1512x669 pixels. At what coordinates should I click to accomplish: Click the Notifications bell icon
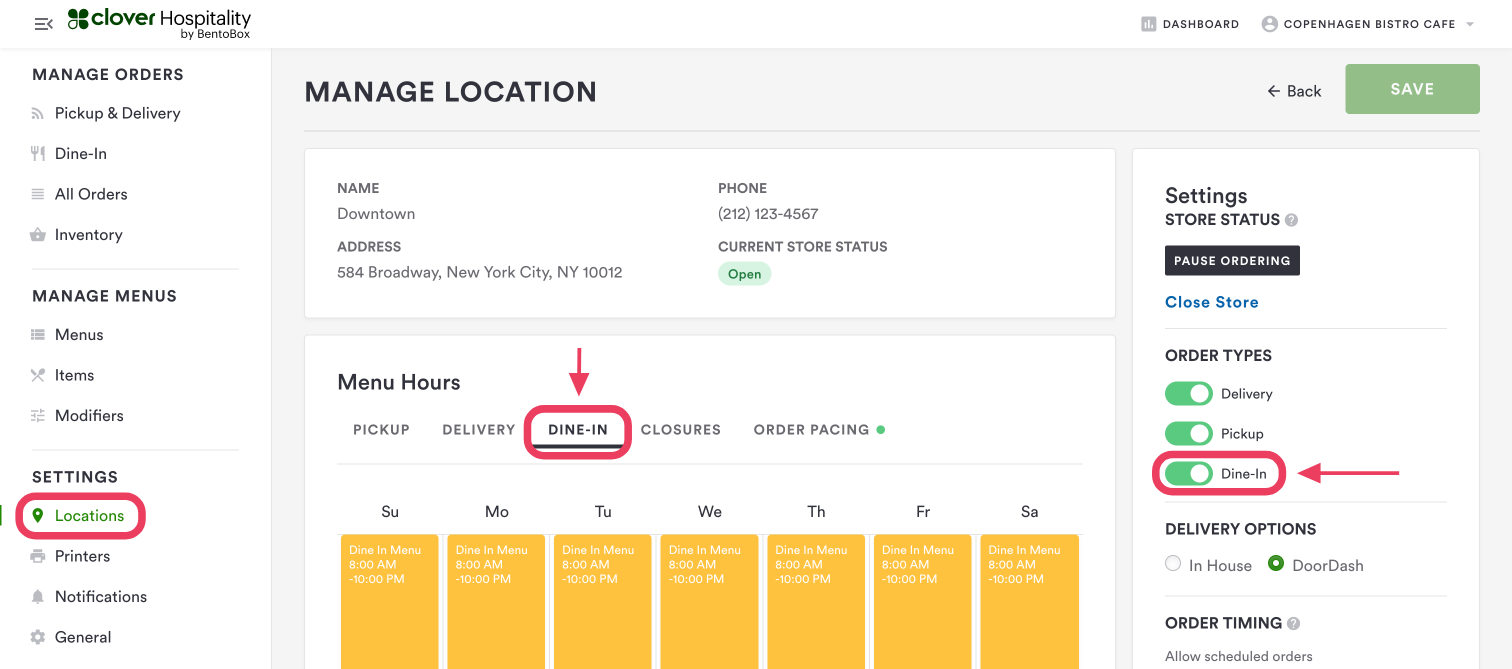point(38,597)
